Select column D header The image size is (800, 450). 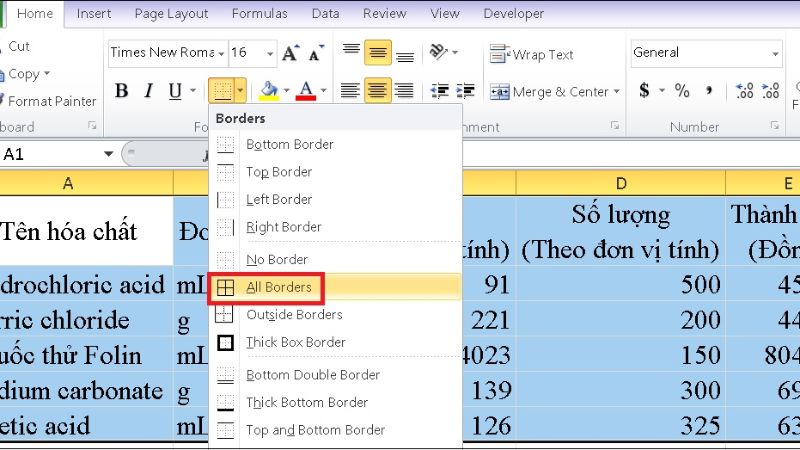pyautogui.click(x=620, y=183)
